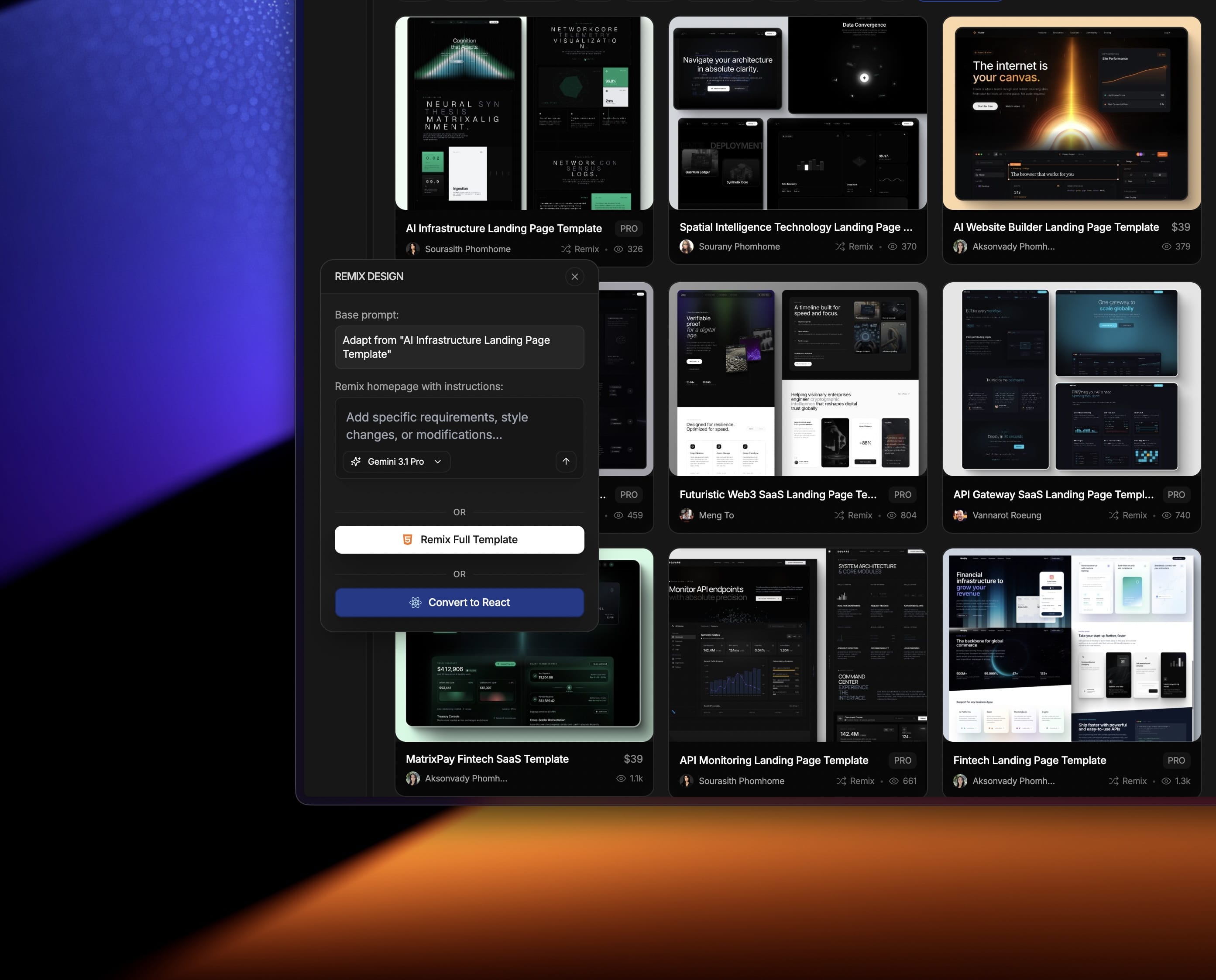
Task: Select the base prompt field in remix dialog
Action: (459, 347)
